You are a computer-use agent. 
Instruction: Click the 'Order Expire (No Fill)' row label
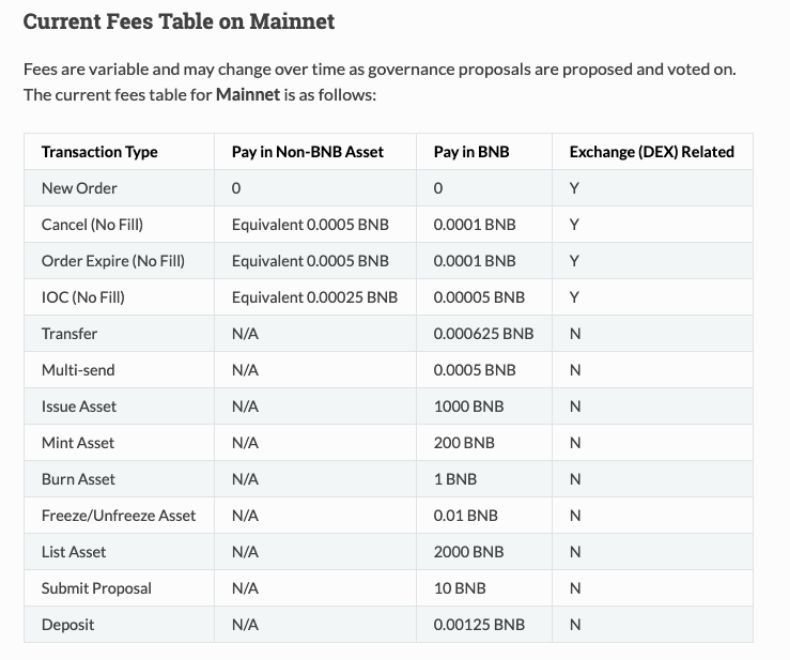click(113, 261)
